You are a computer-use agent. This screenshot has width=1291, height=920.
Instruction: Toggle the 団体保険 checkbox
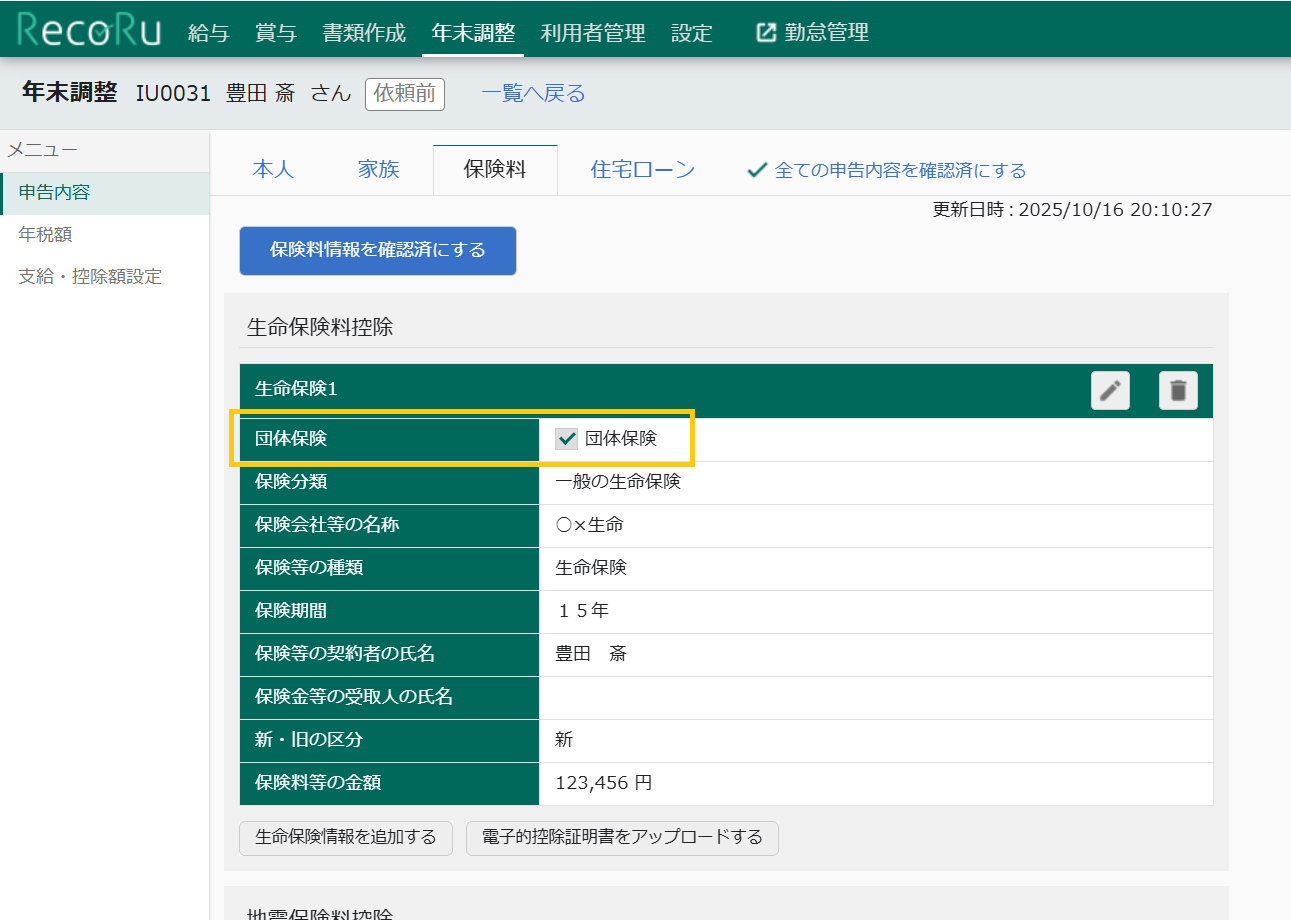[x=567, y=439]
